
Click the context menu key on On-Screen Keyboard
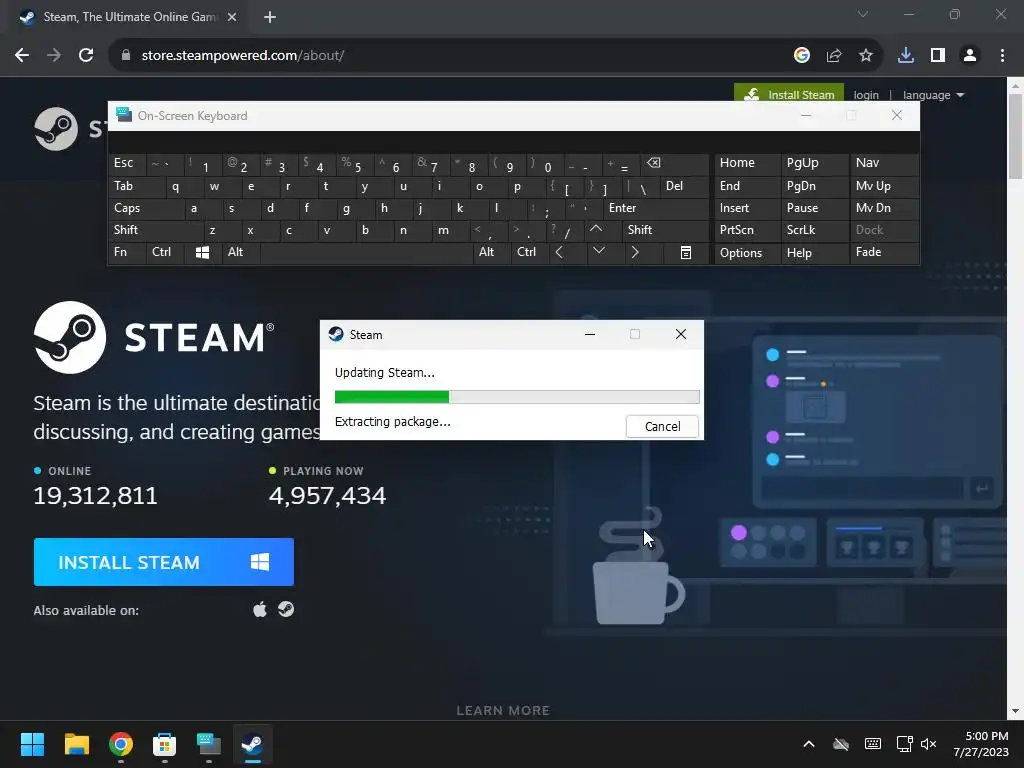click(x=686, y=252)
